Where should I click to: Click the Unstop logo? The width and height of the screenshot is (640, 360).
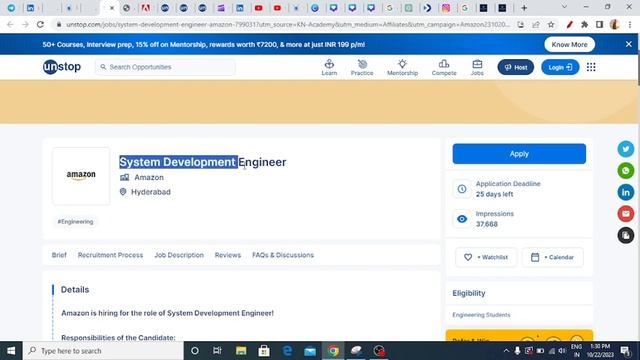pyautogui.click(x=62, y=67)
